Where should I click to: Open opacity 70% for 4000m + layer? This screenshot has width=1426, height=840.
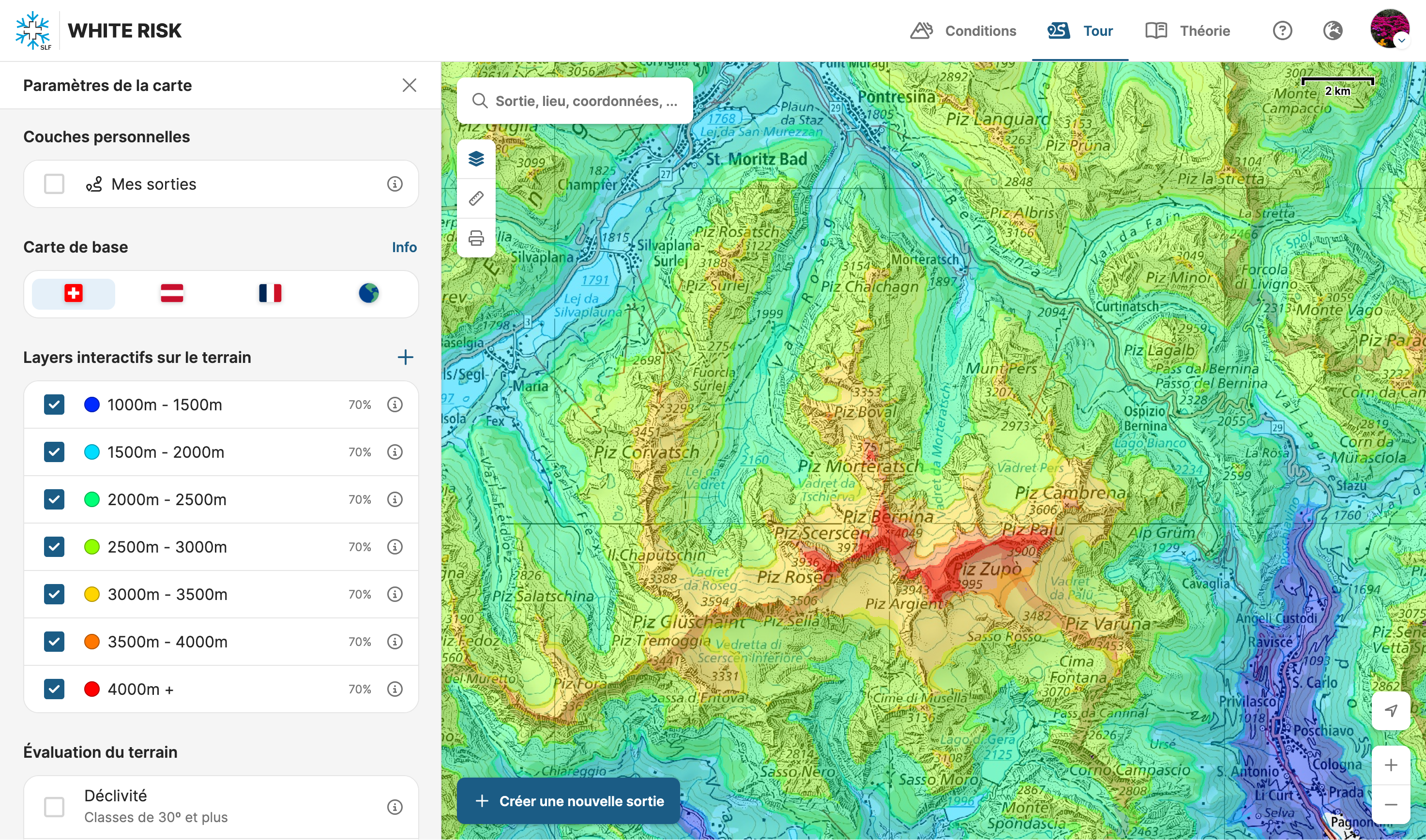[x=360, y=689]
